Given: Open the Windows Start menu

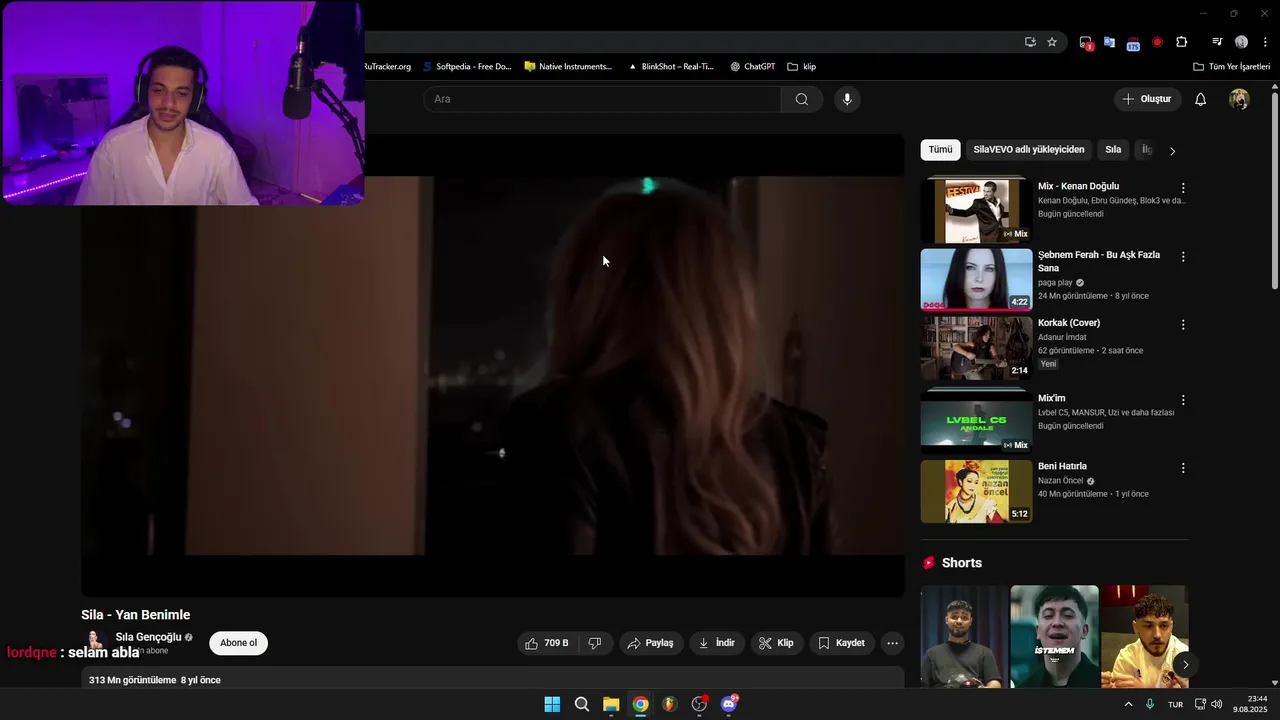Looking at the screenshot, I should click(x=552, y=704).
